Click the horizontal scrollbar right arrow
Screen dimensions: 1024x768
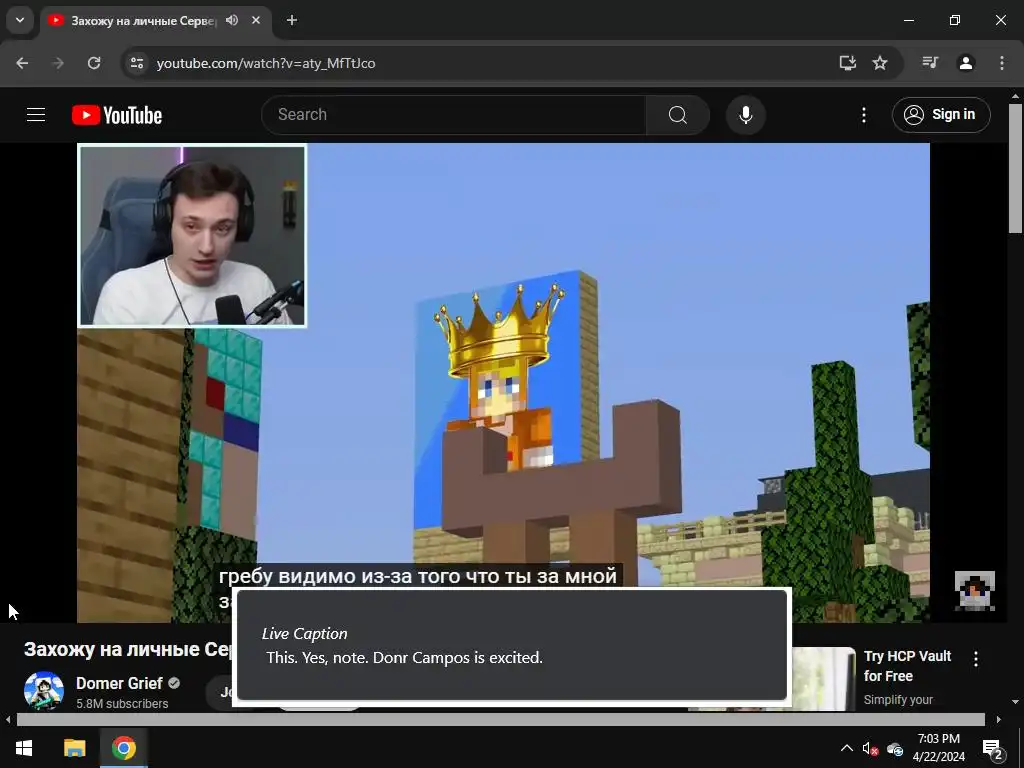point(999,720)
